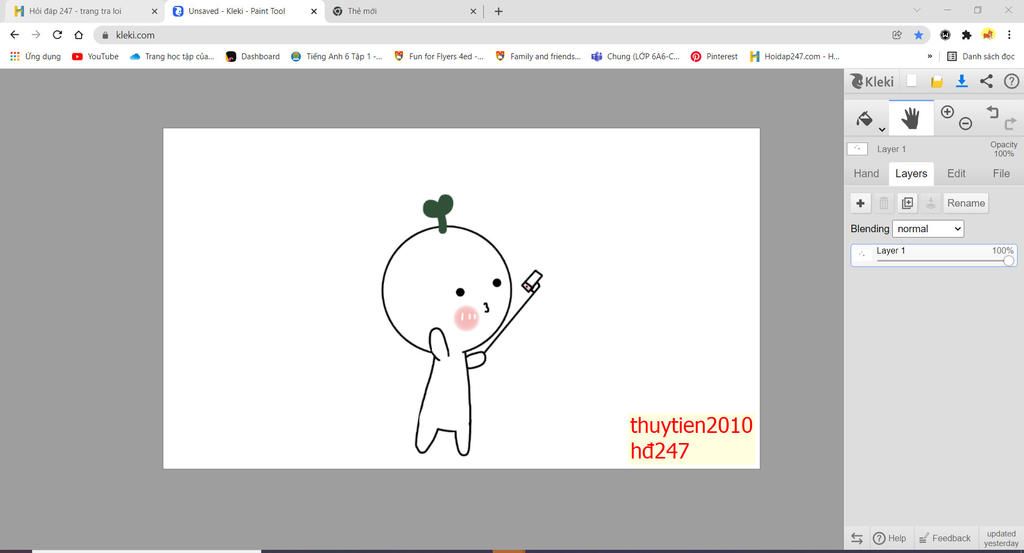The width and height of the screenshot is (1024, 553).
Task: Select the Hand tool
Action: click(911, 118)
